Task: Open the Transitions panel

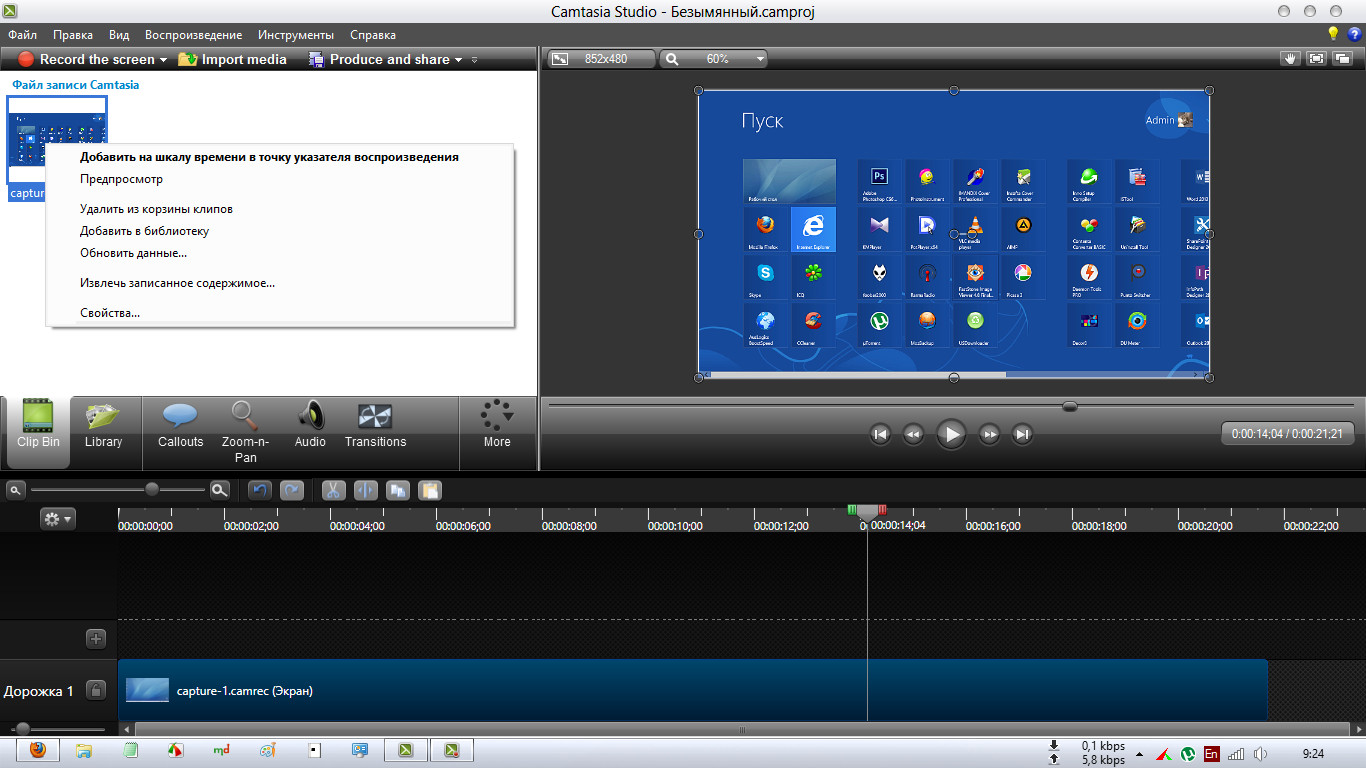Action: click(375, 425)
